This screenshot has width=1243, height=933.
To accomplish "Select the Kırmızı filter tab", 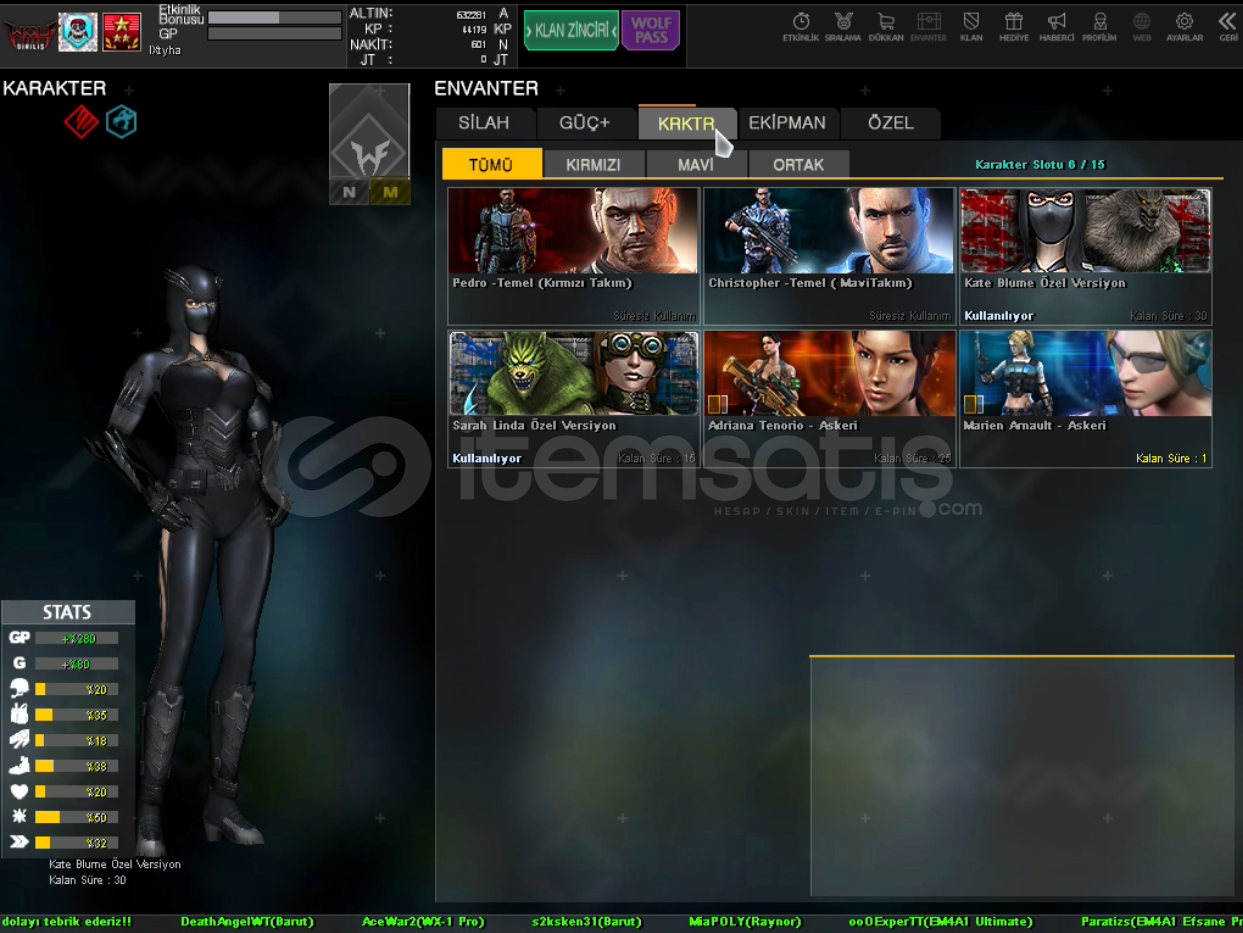I will tap(593, 164).
